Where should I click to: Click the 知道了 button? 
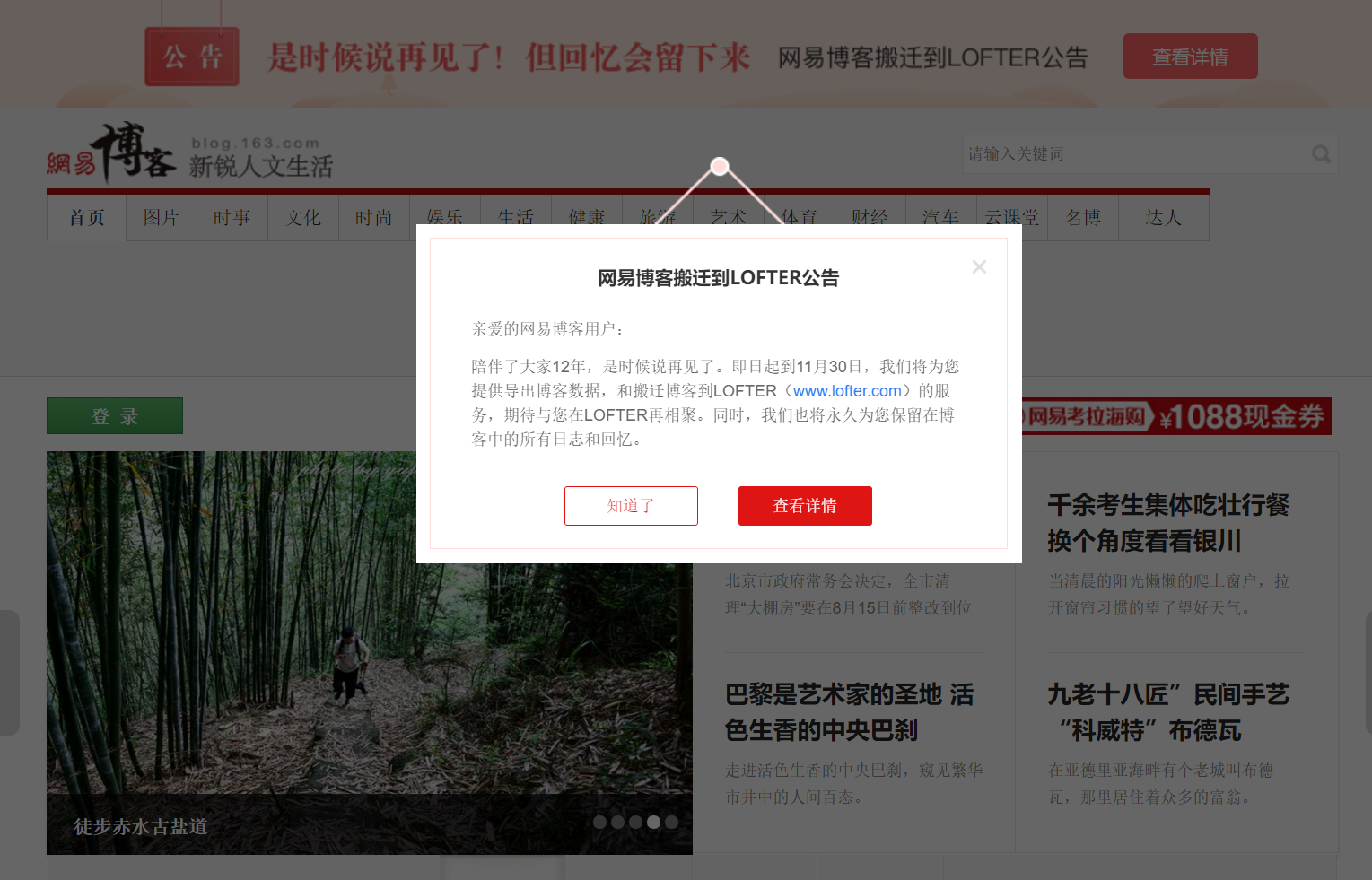click(x=631, y=506)
